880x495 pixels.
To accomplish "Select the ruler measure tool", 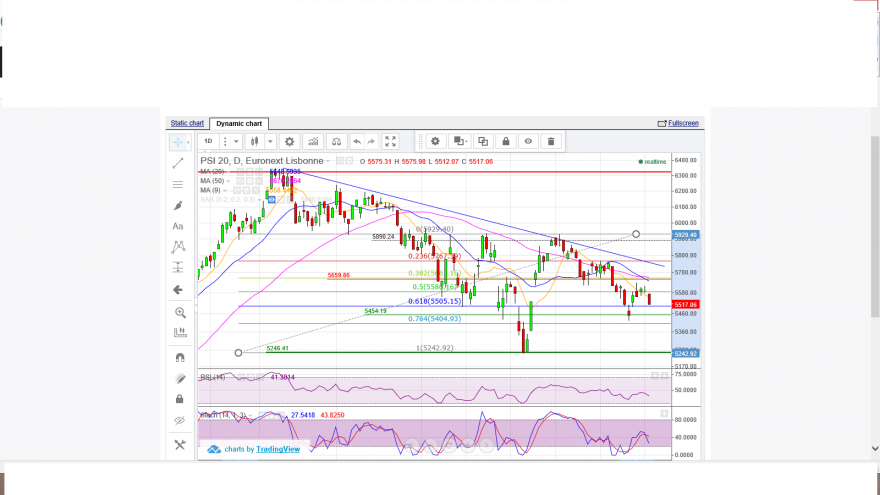I will tap(180, 332).
